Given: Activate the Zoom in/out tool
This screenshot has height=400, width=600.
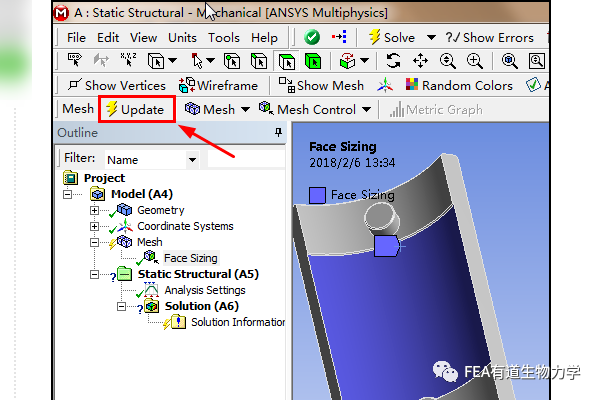Looking at the screenshot, I should coord(447,61).
